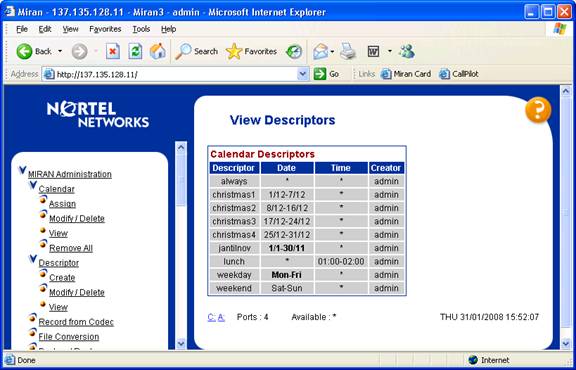The image size is (576, 370).
Task: Select the christmas4 descriptor cell
Action: click(234, 235)
